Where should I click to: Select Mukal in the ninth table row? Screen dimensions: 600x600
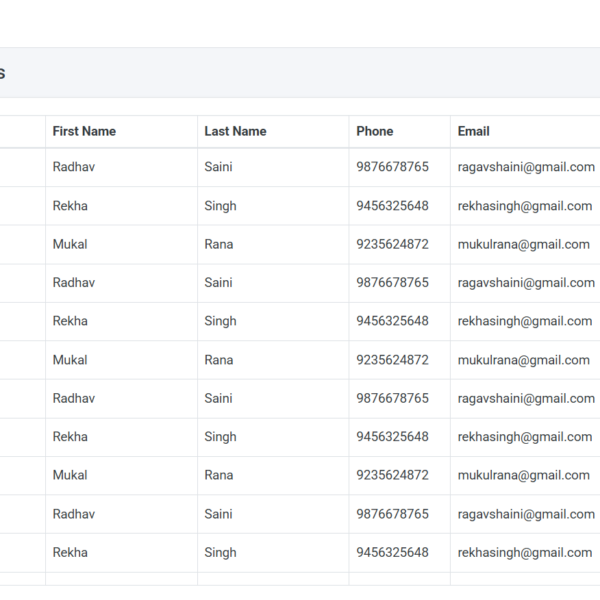tap(70, 475)
